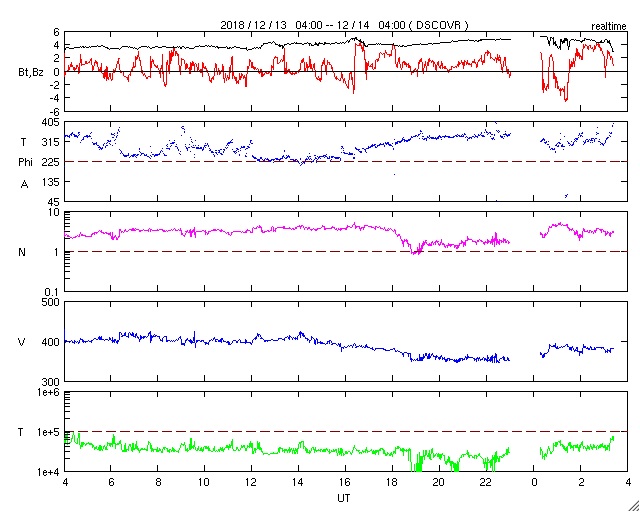Click the "1e+5" temperature tick
The width and height of the screenshot is (640, 512).
[x=48, y=432]
